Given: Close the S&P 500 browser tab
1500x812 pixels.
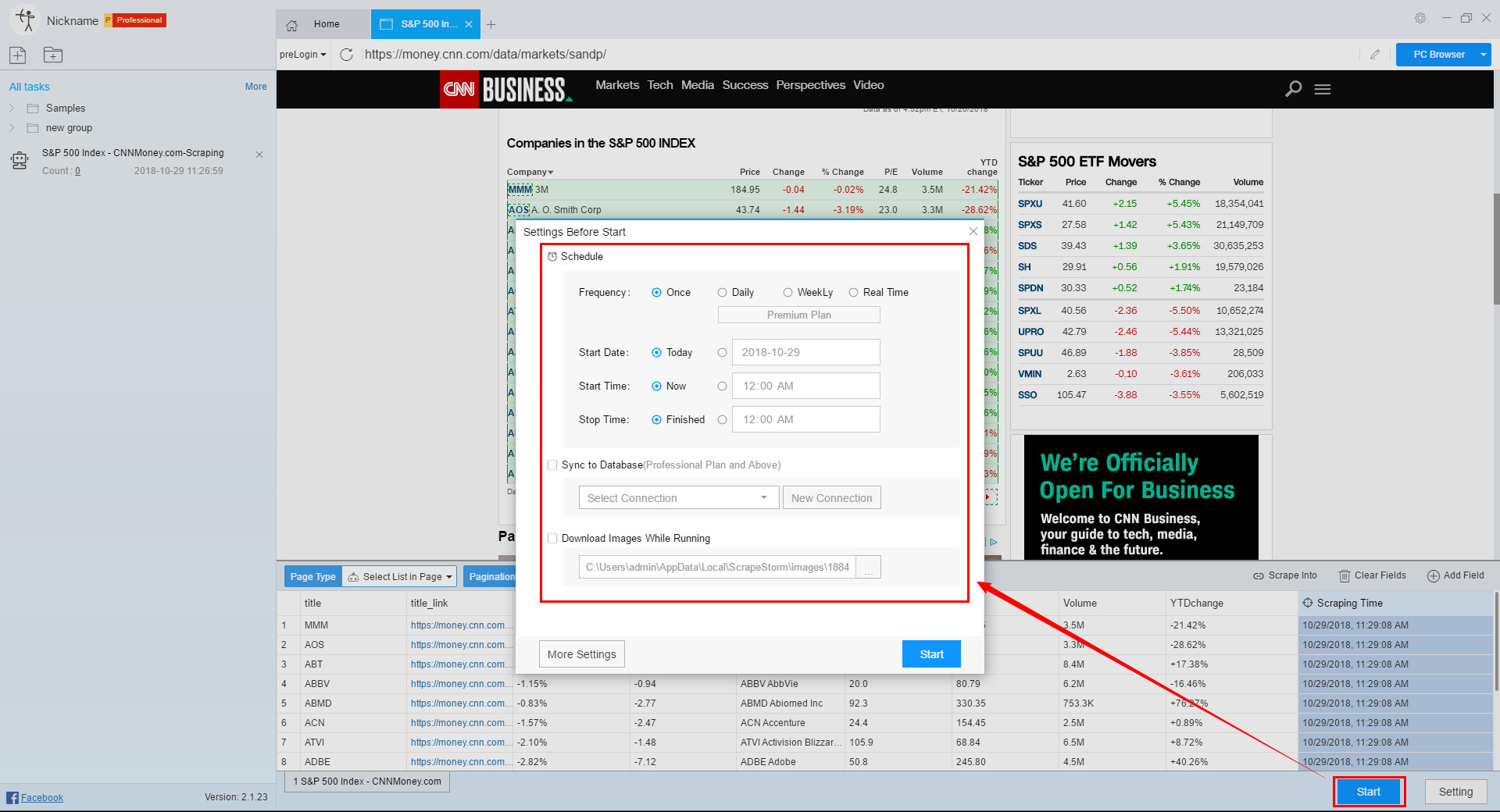Looking at the screenshot, I should coord(469,24).
